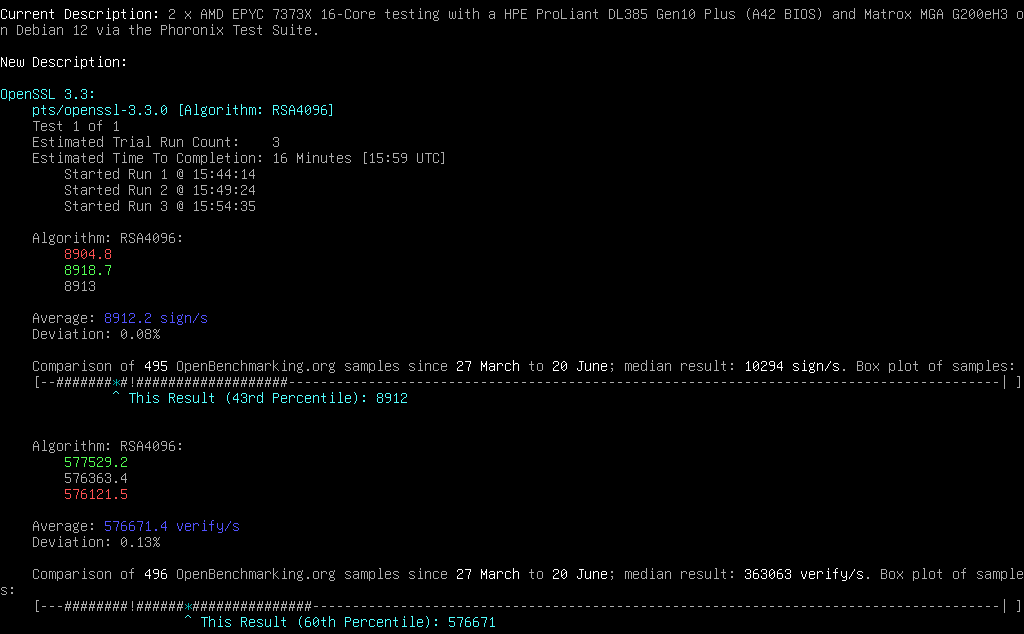
Task: Select the Test 1 of 1 line
Action: point(76,126)
